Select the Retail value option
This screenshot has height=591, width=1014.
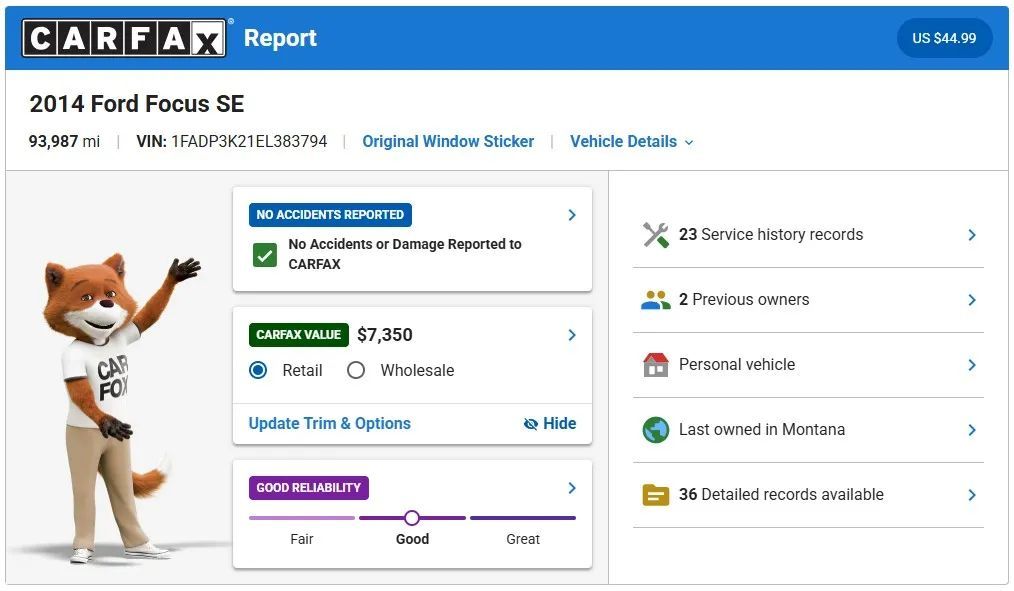click(259, 370)
